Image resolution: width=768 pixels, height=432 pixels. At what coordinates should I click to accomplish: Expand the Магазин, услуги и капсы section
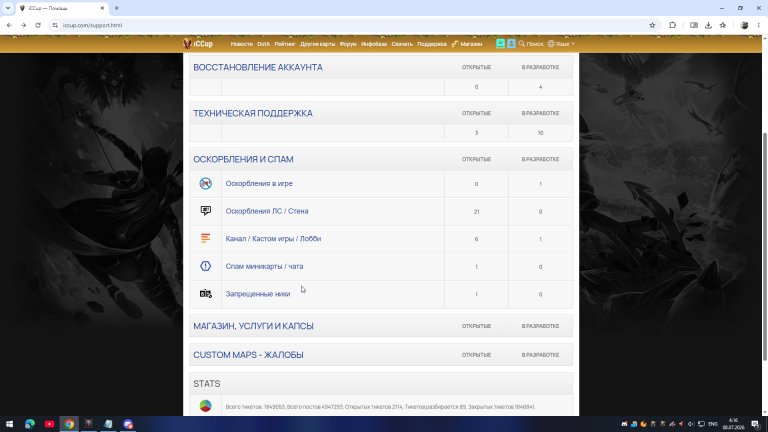[x=253, y=326]
